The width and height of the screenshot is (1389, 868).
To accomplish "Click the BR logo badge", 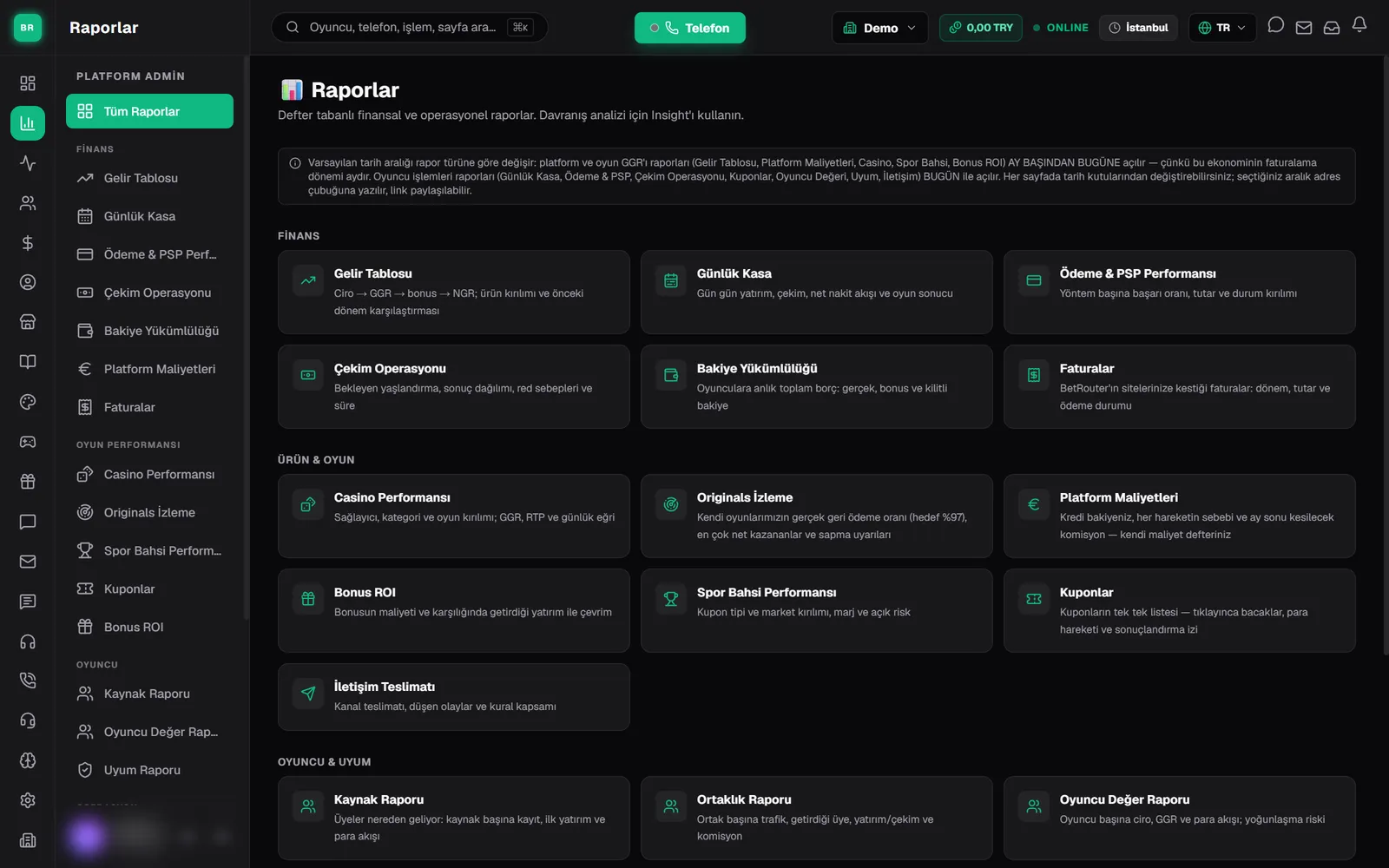I will [x=28, y=28].
